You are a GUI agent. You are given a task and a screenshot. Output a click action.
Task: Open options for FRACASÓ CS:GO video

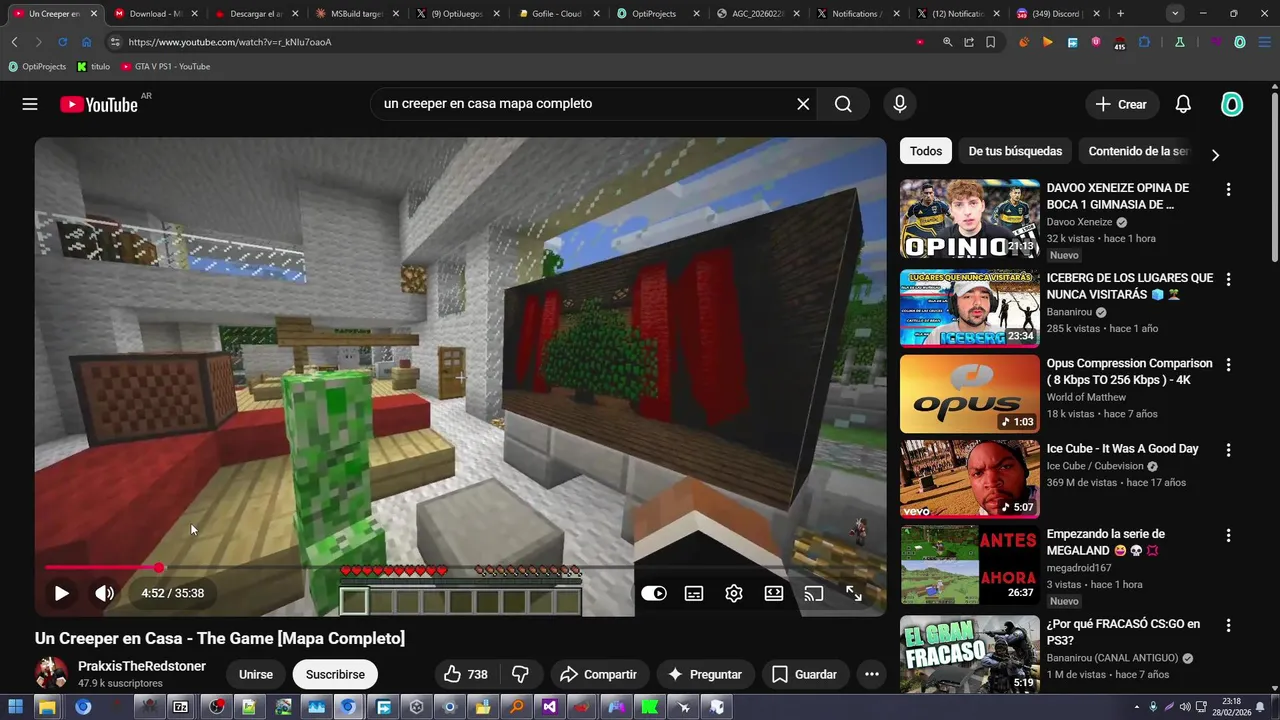point(1229,624)
